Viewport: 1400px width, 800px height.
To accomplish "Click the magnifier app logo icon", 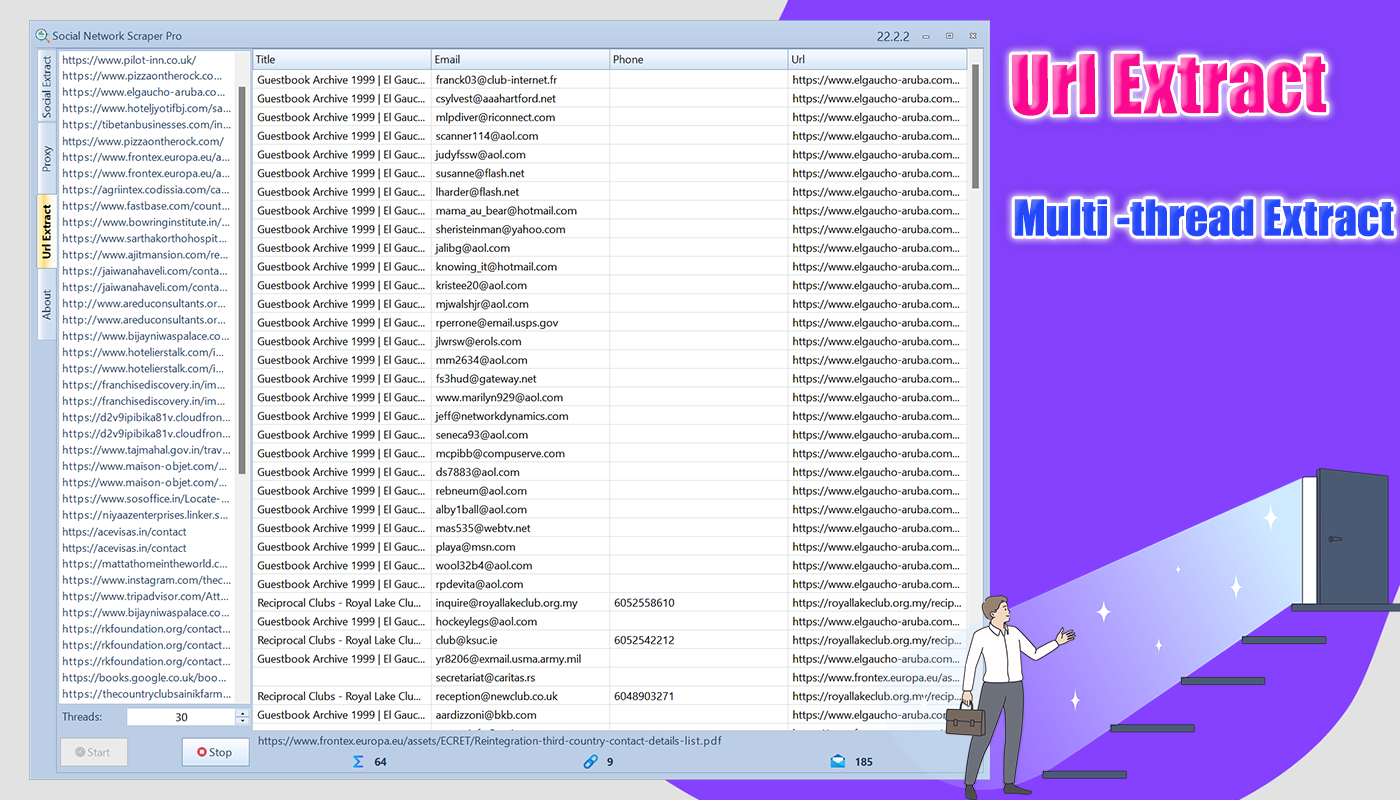I will coord(41,34).
